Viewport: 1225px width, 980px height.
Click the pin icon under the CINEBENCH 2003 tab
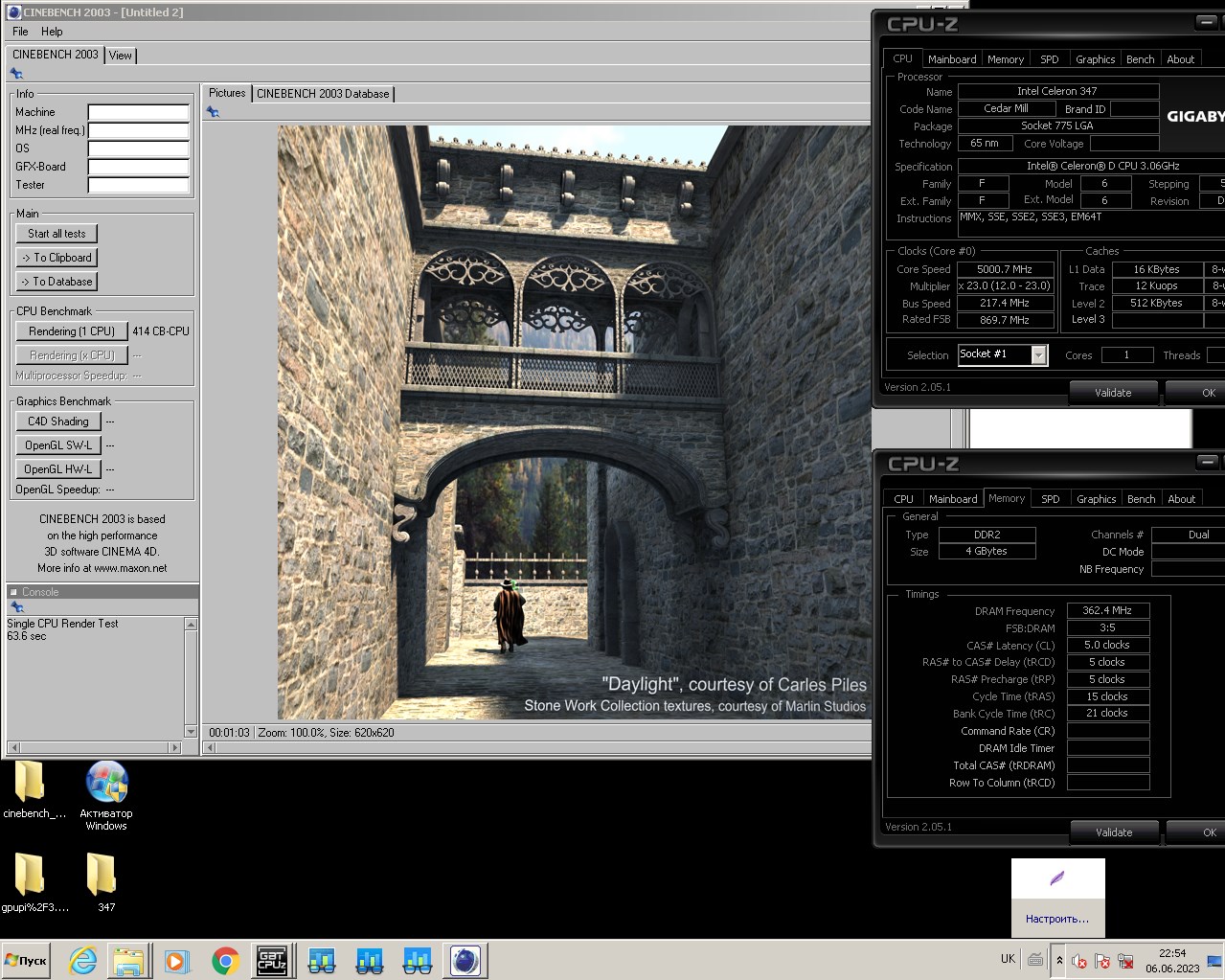point(16,74)
